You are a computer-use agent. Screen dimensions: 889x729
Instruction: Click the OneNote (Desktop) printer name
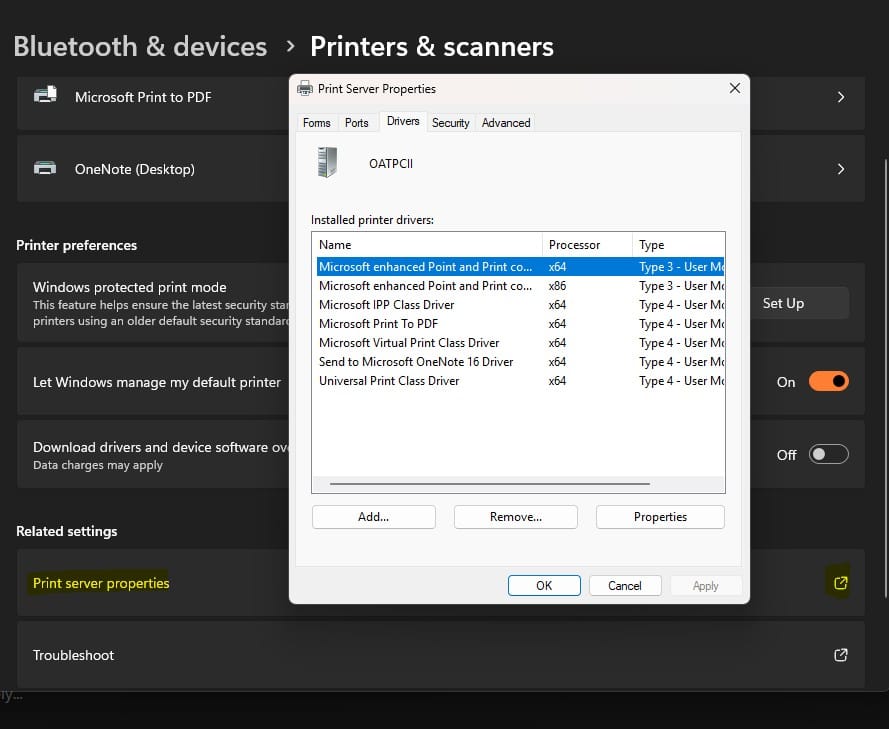coord(135,169)
